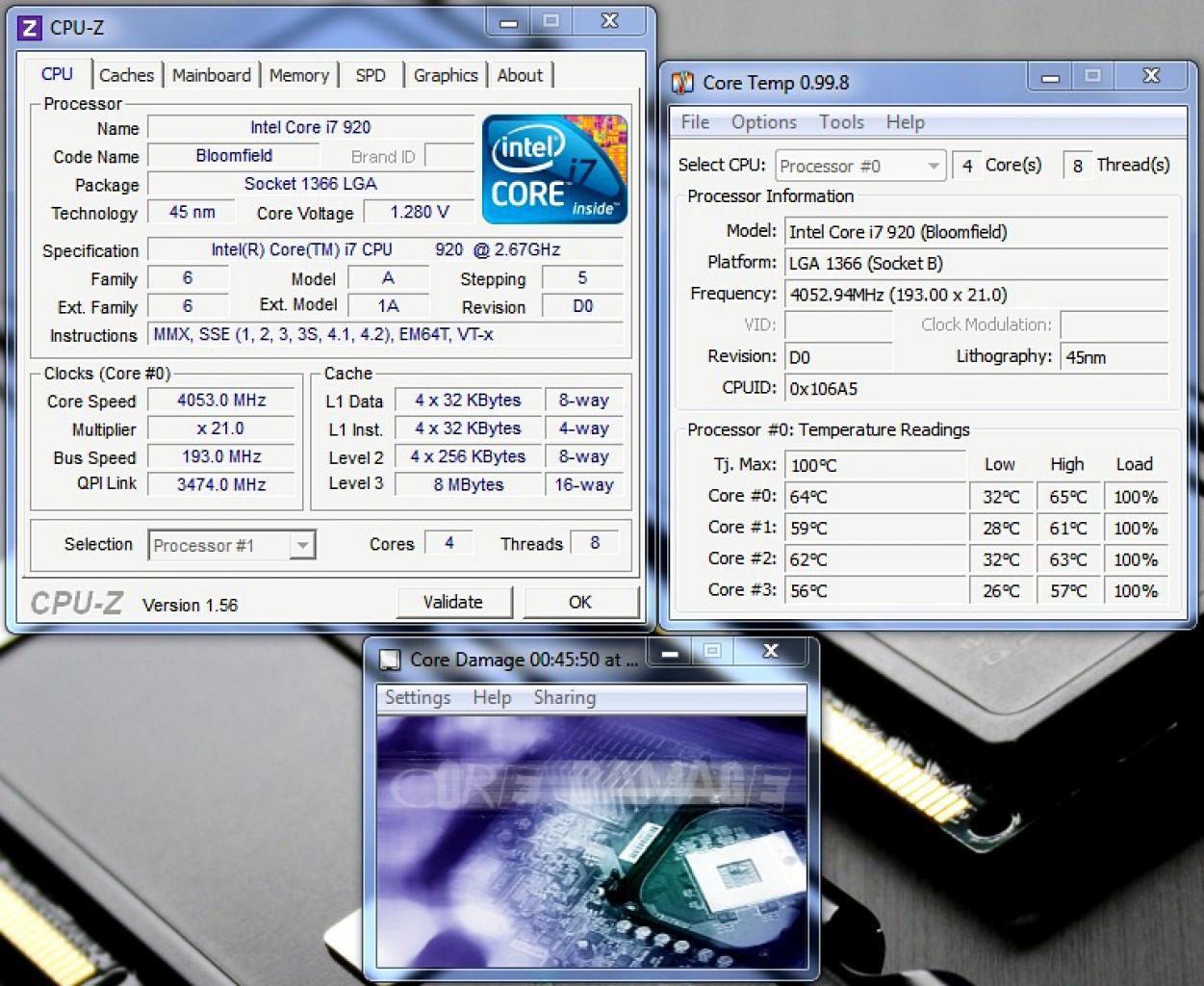The image size is (1204, 986).
Task: Open the Help menu in Core Temp
Action: pos(906,122)
